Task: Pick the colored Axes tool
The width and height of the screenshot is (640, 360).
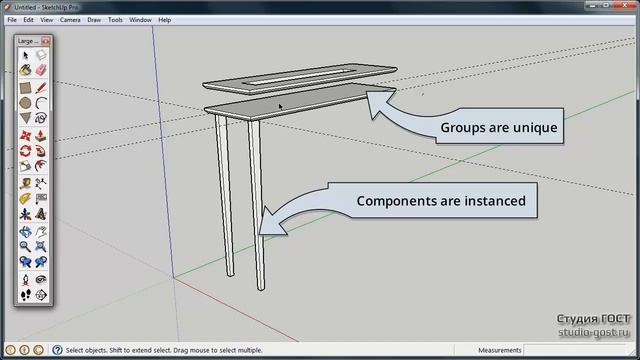Action: tap(25, 214)
